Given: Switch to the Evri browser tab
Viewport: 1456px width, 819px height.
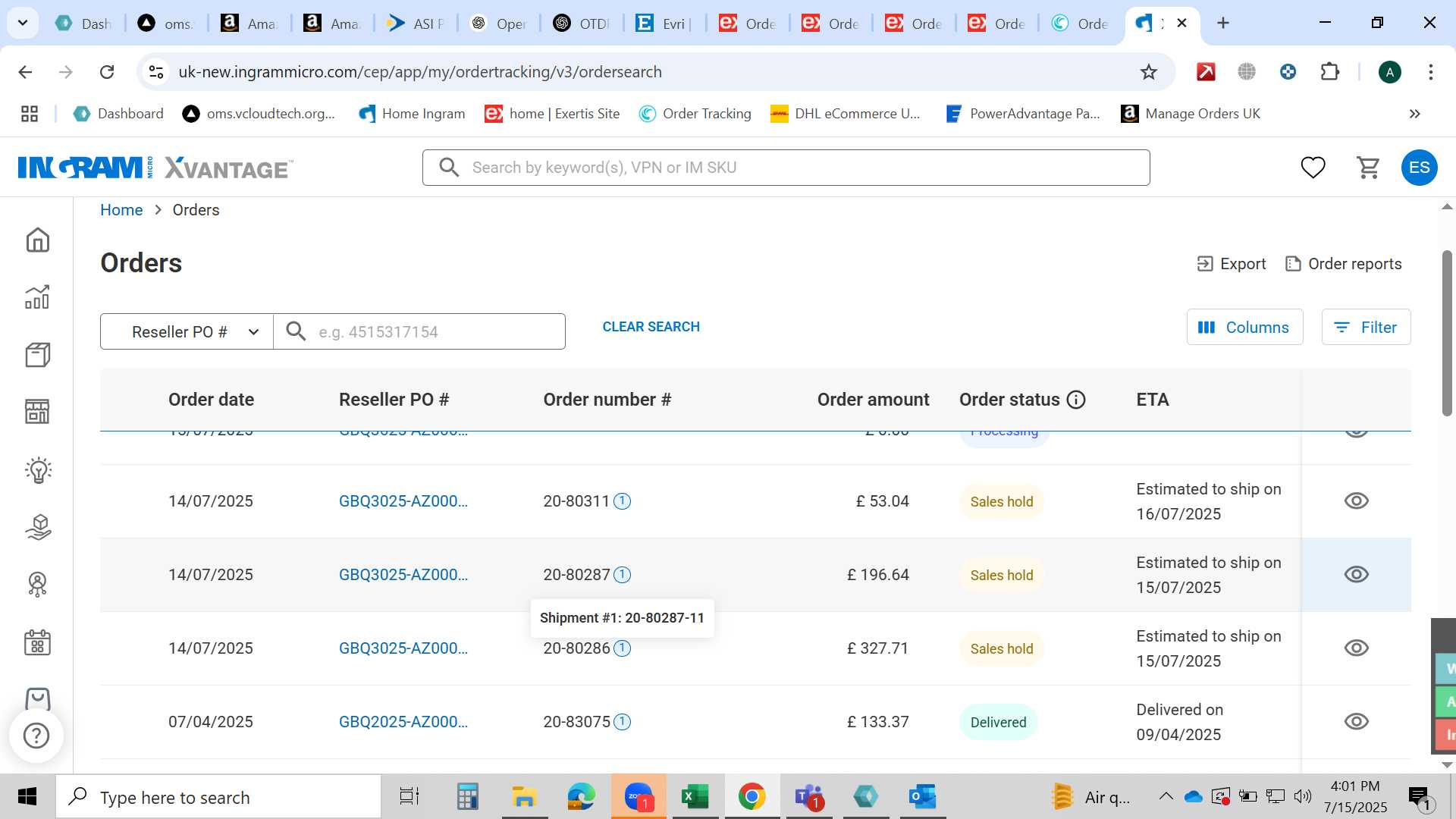Looking at the screenshot, I should pos(665,24).
